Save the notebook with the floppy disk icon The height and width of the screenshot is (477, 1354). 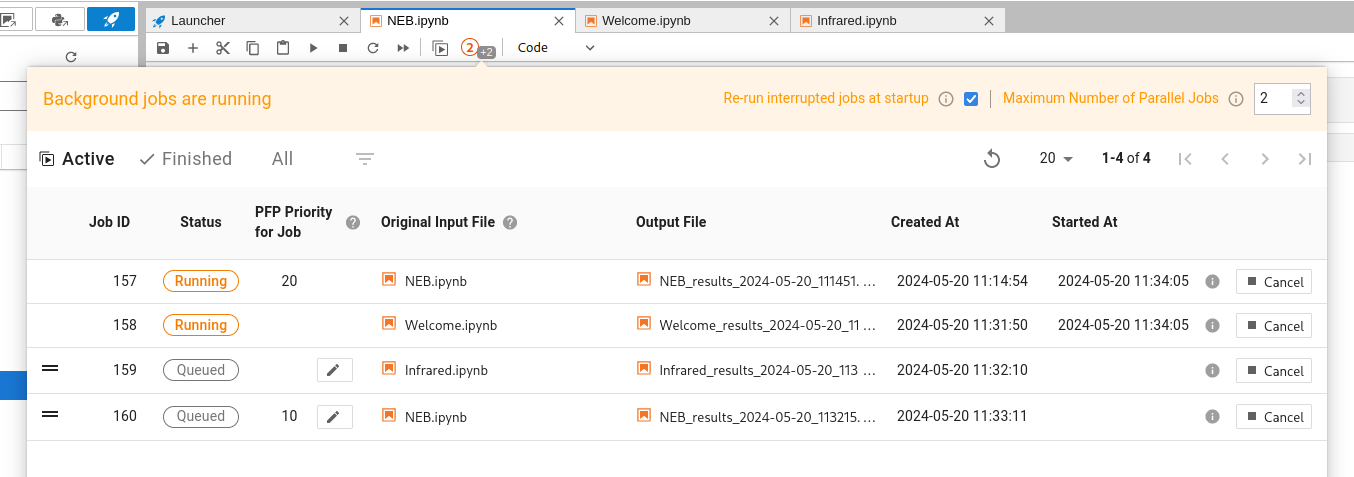pyautogui.click(x=163, y=48)
